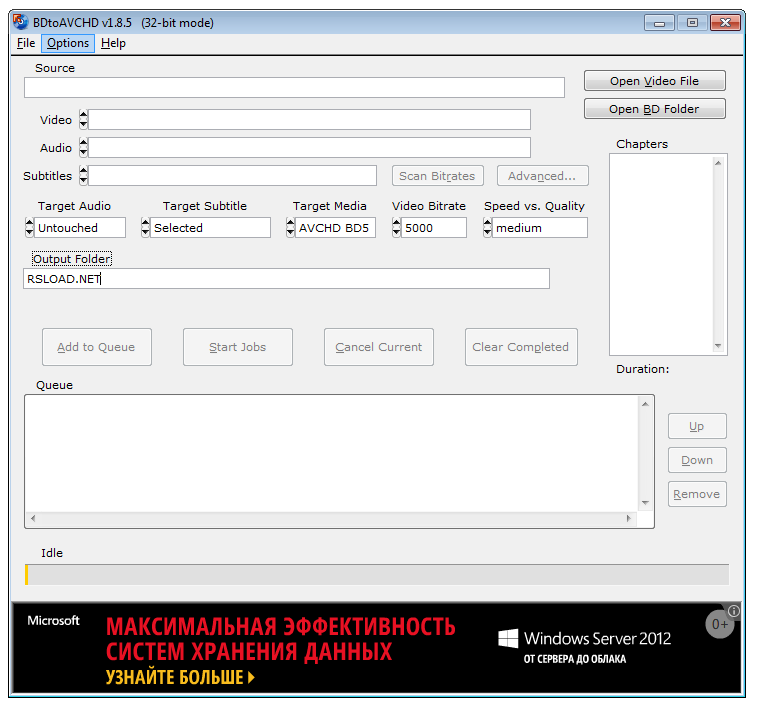Click the Windows logo in the ad banner
This screenshot has height=706, width=759.
pyautogui.click(x=508, y=639)
